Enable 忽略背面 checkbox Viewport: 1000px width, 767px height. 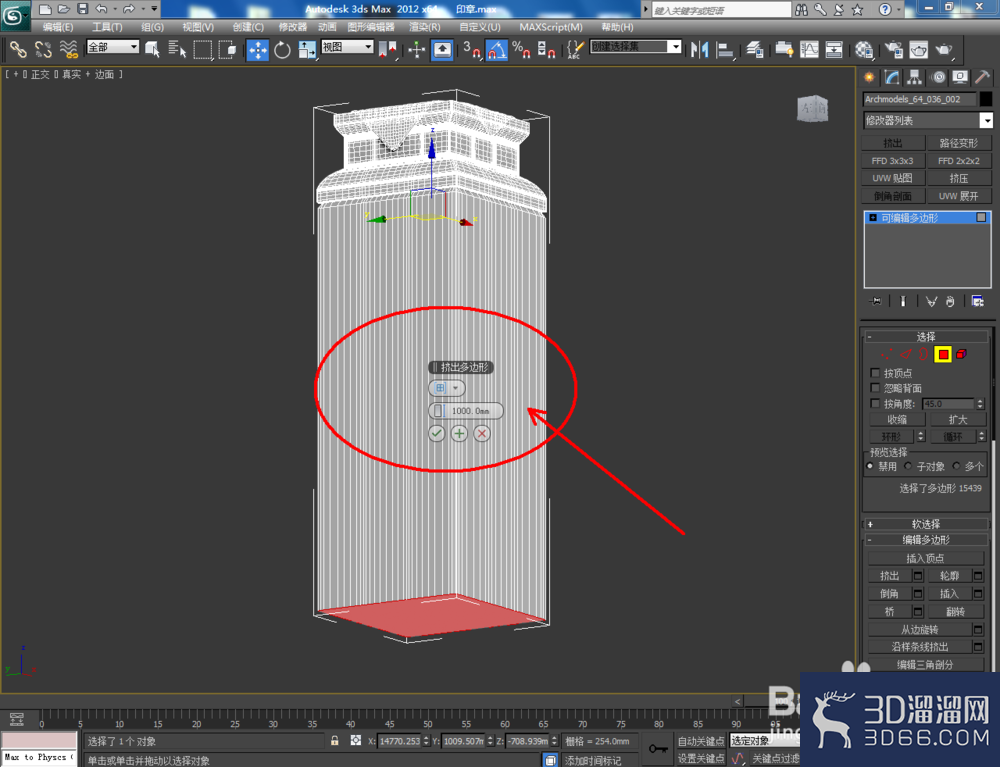pyautogui.click(x=875, y=388)
